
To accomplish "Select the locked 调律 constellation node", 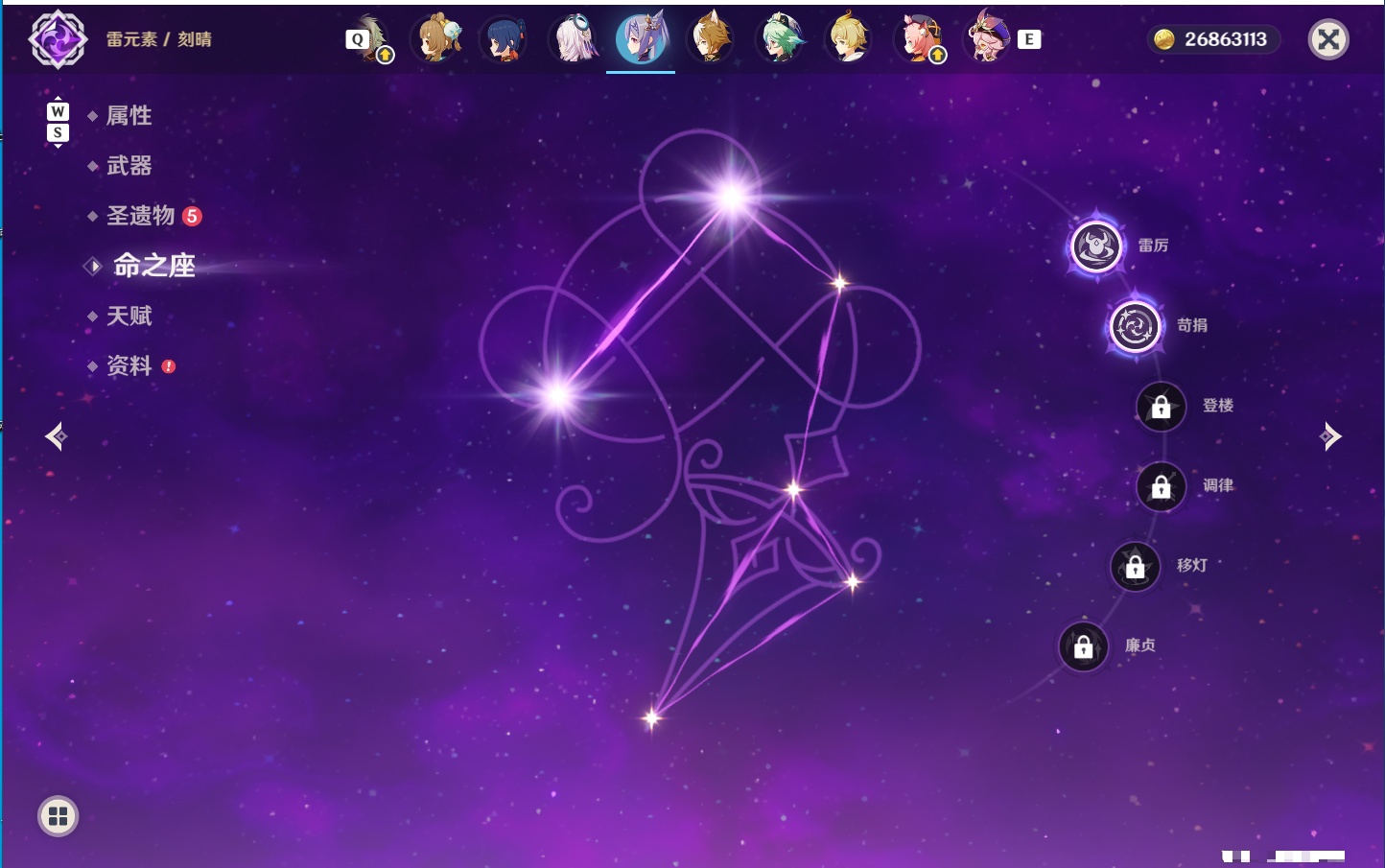I will click(x=1161, y=486).
